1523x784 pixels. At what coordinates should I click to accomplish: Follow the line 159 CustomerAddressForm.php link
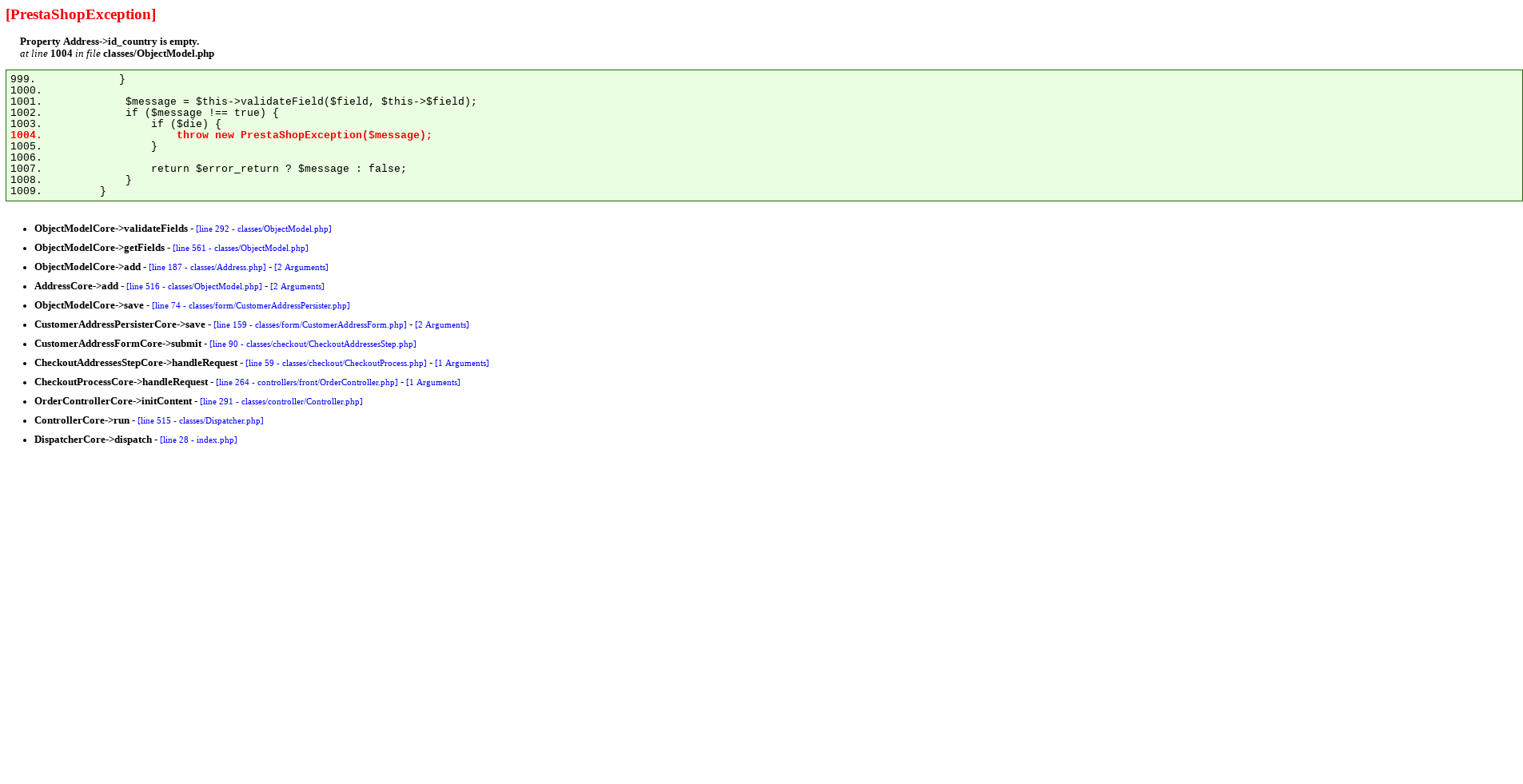click(310, 325)
